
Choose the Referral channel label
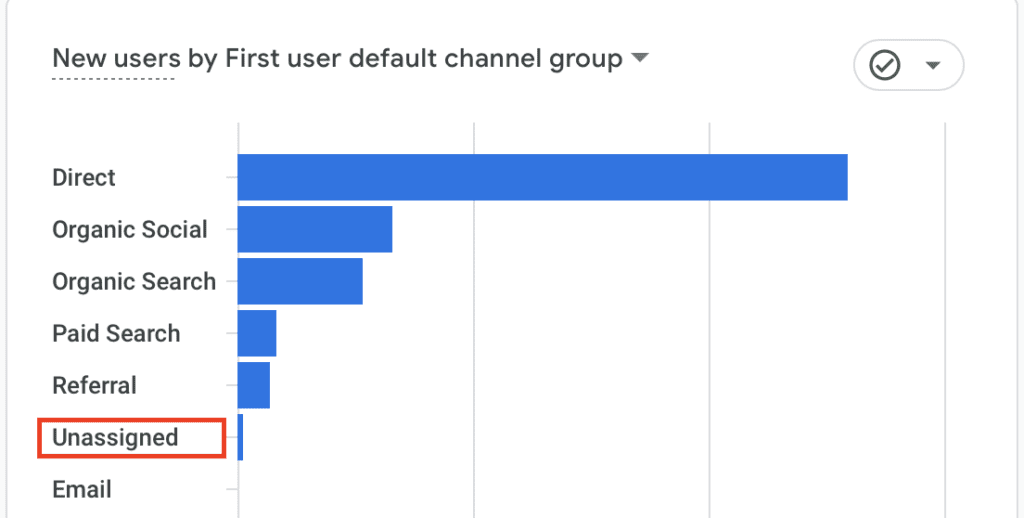pos(94,386)
